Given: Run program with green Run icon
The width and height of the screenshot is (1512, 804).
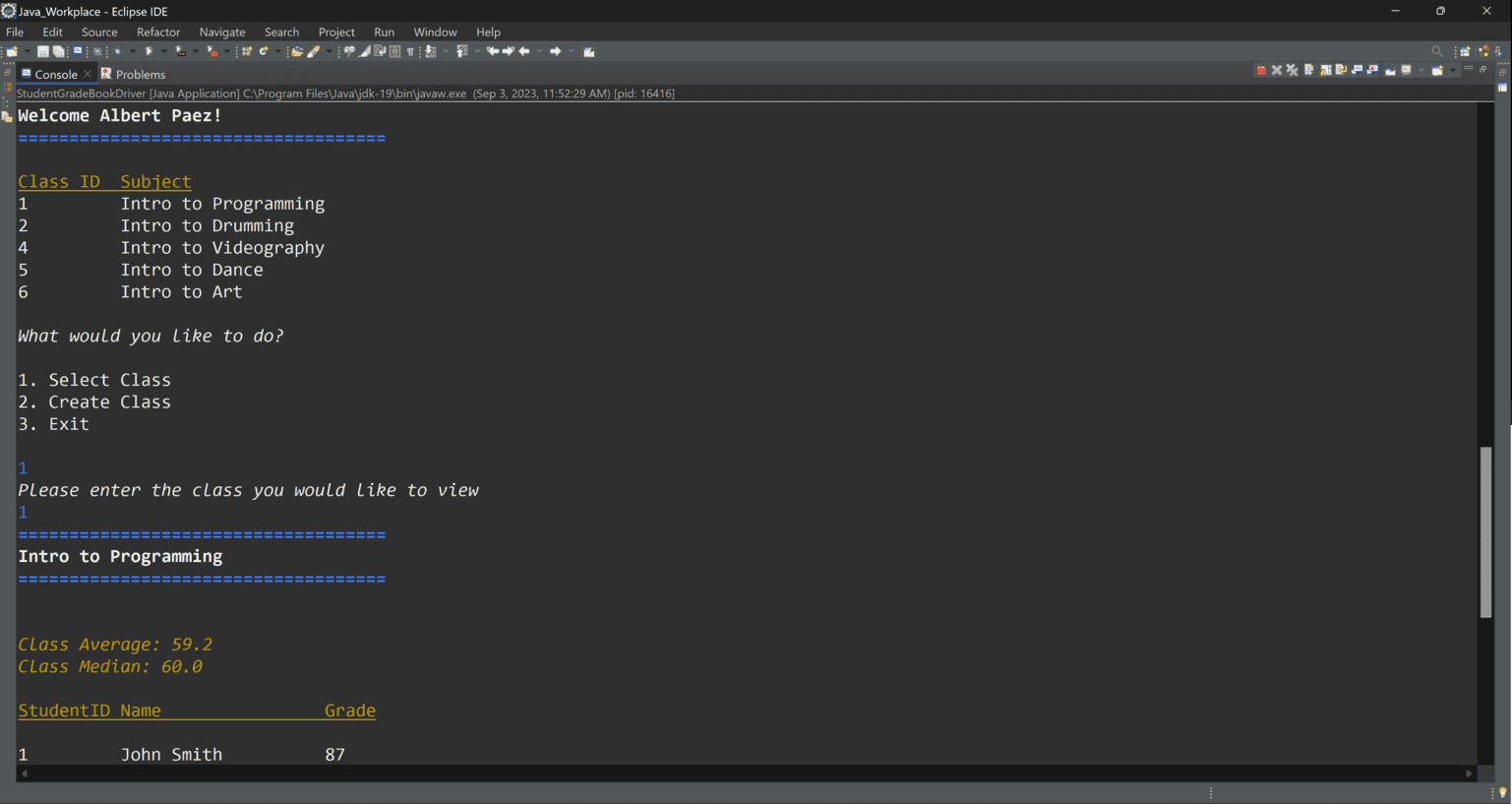Looking at the screenshot, I should click(x=149, y=51).
